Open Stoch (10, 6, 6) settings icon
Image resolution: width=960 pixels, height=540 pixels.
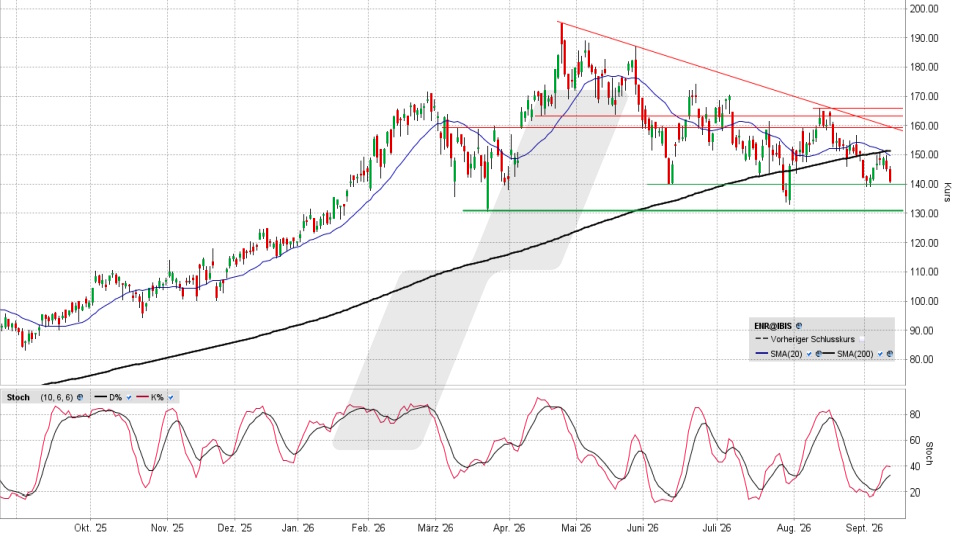(x=80, y=397)
